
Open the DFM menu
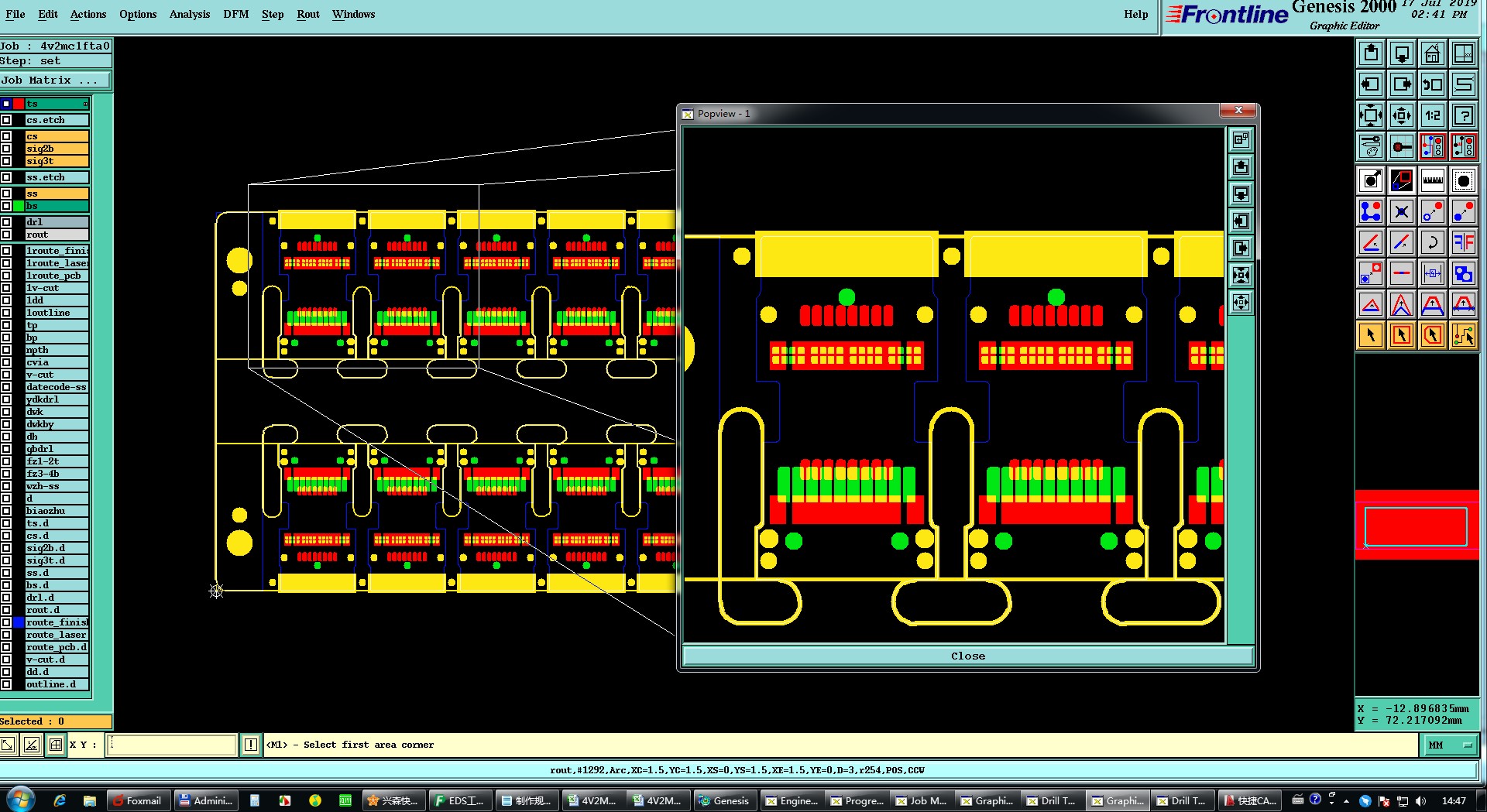pos(235,14)
